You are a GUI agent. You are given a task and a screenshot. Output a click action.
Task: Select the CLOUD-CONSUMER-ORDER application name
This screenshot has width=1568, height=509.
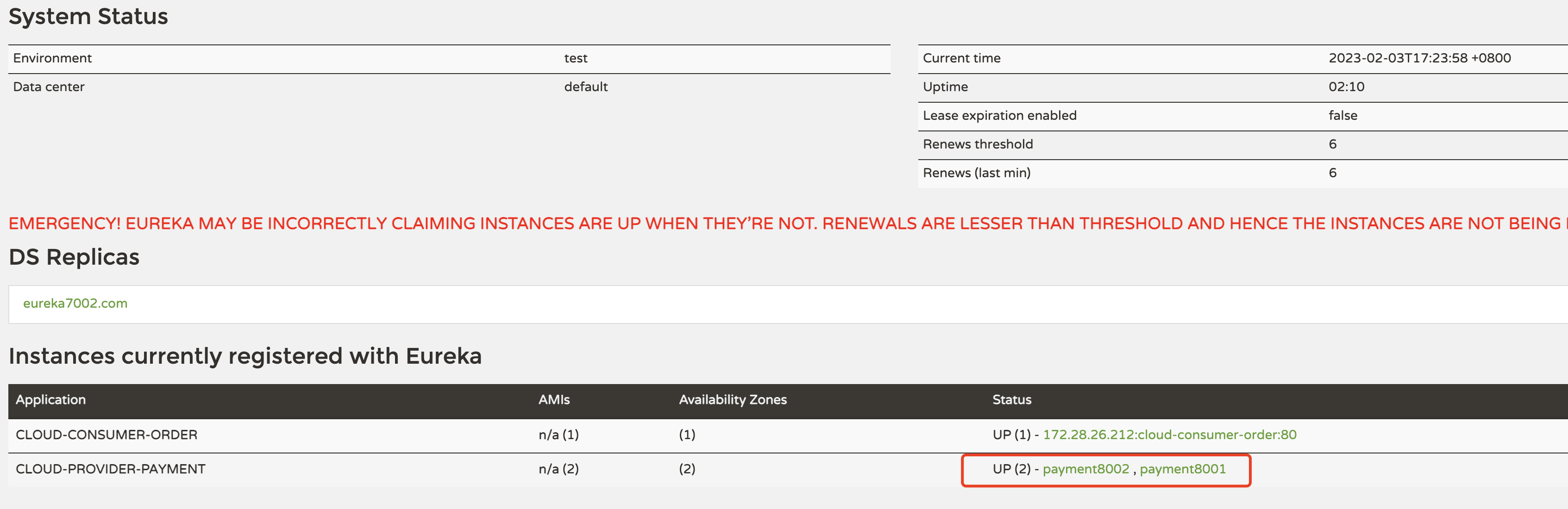coord(107,435)
